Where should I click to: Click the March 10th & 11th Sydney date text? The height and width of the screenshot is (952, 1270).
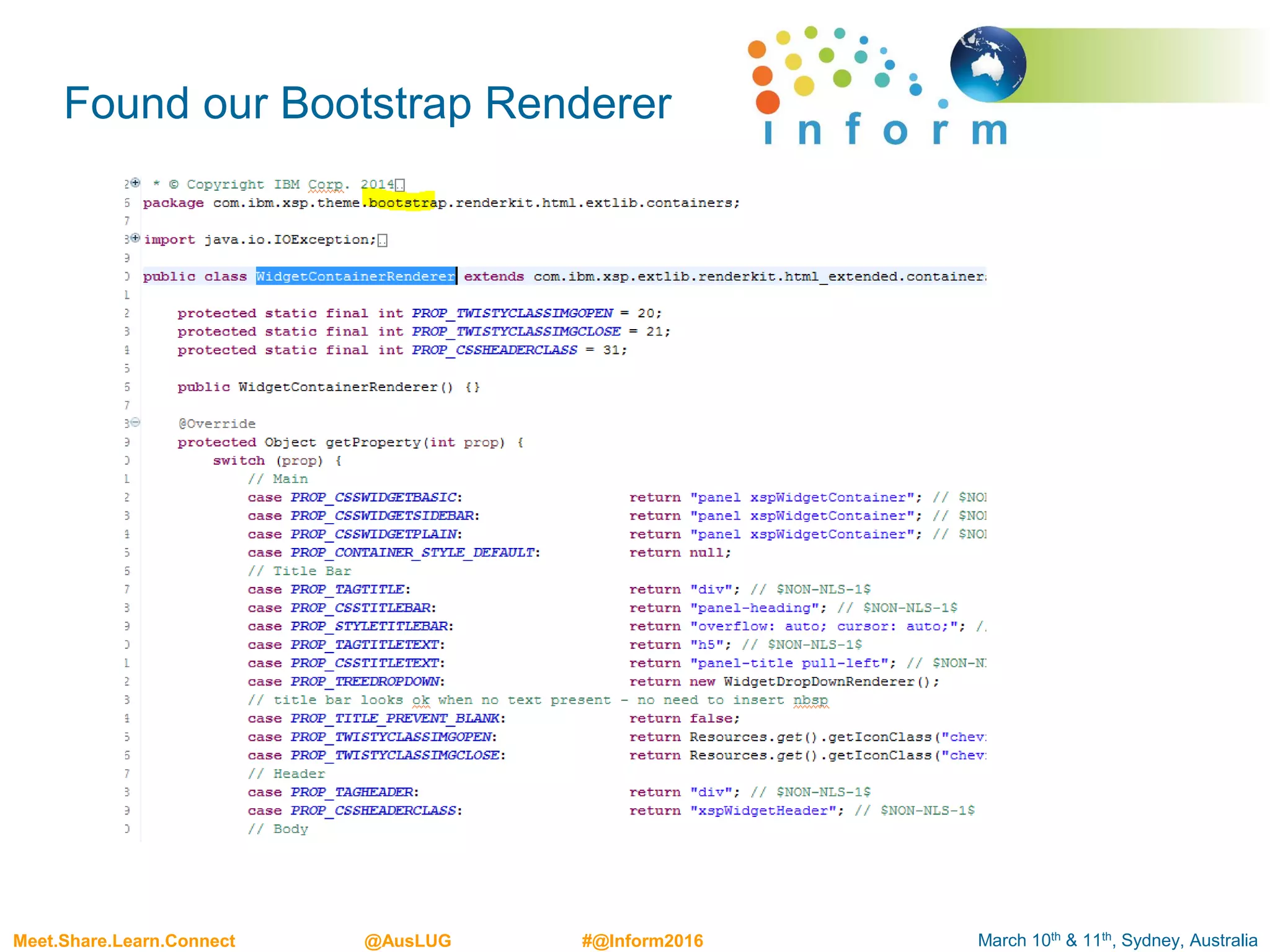coord(1117,940)
